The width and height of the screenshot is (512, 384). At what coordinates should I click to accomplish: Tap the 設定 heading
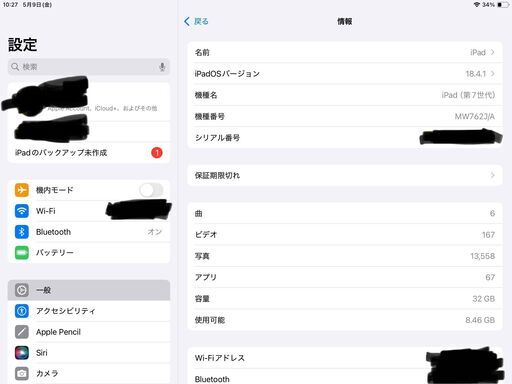[23, 45]
